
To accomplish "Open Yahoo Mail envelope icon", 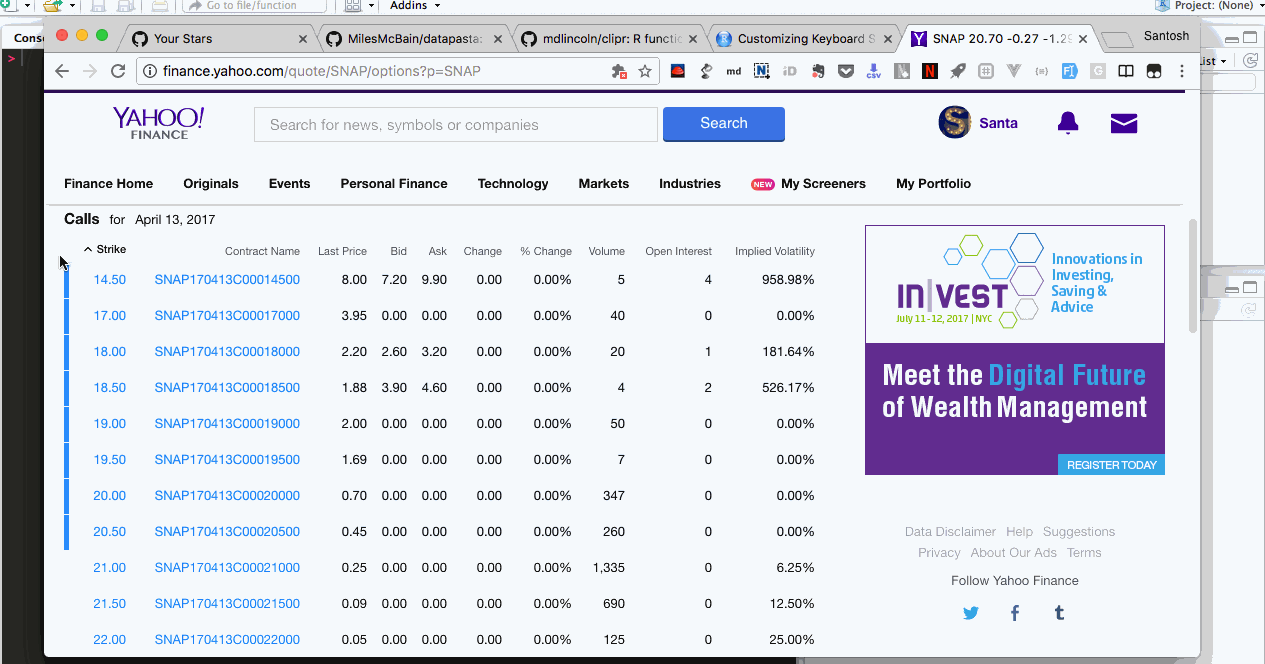I will click(1124, 123).
